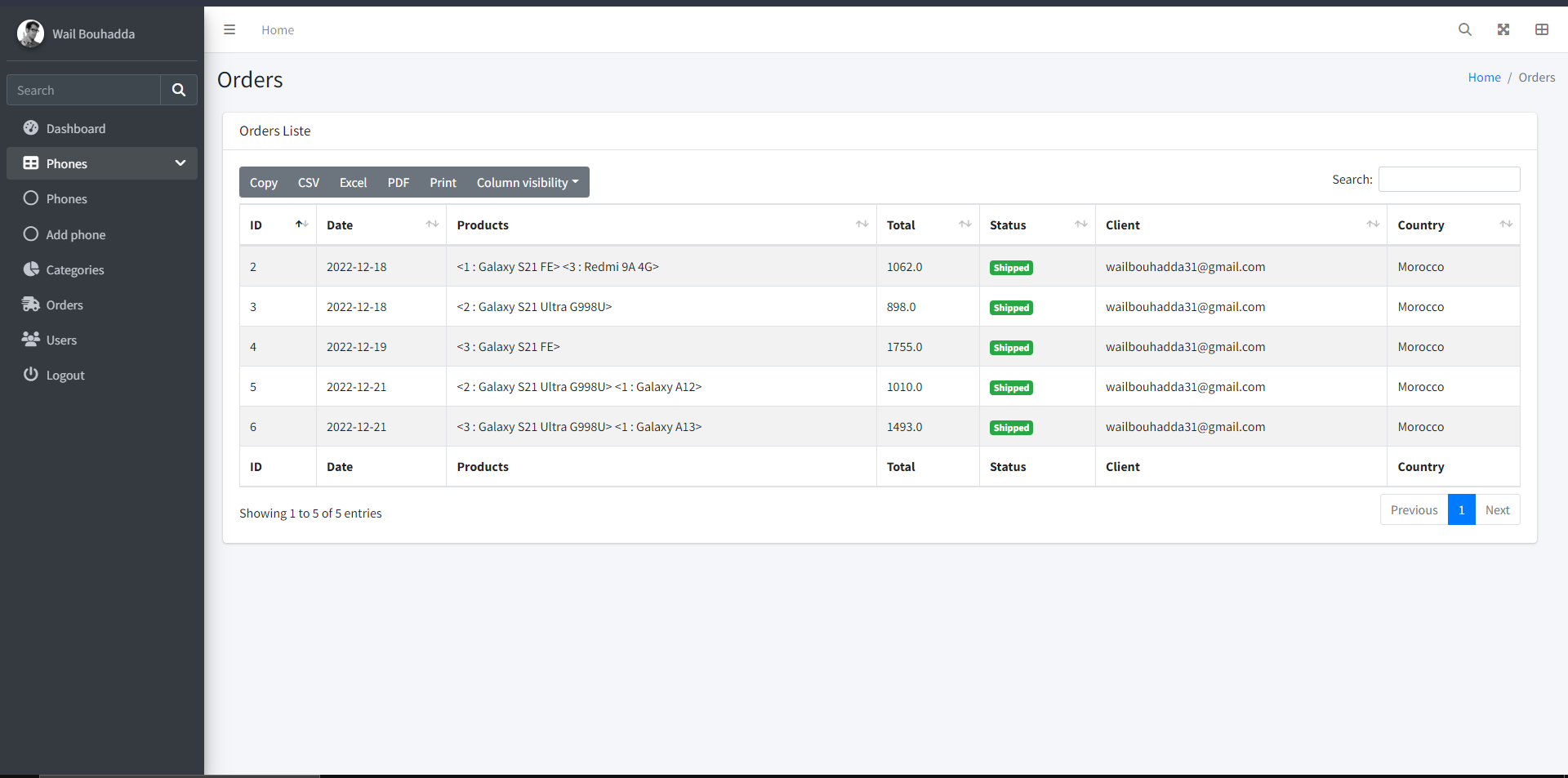Click the sidebar search magnifier button

[x=179, y=91]
